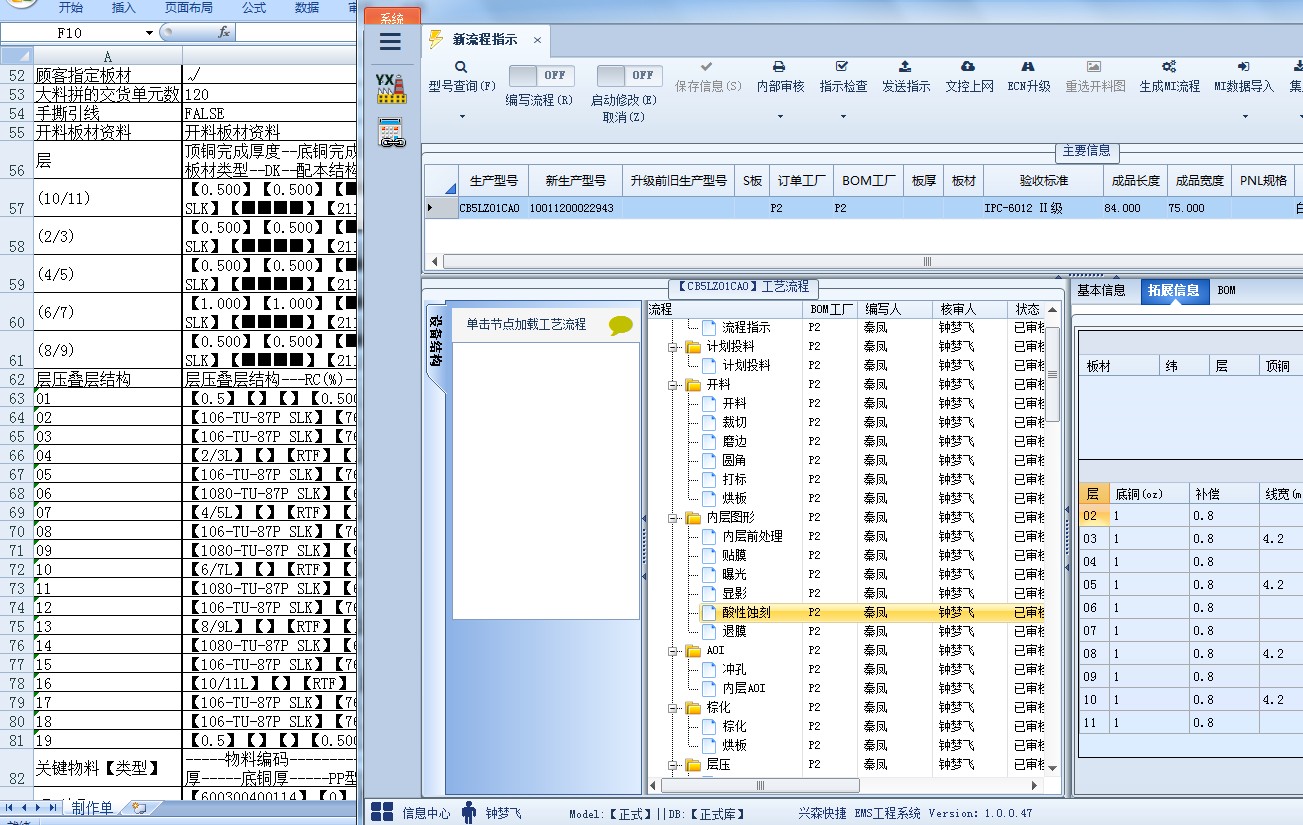Screen dimensions: 1303x825
Task: Select the IPC-6012 II级 cell
Action: coord(1043,208)
